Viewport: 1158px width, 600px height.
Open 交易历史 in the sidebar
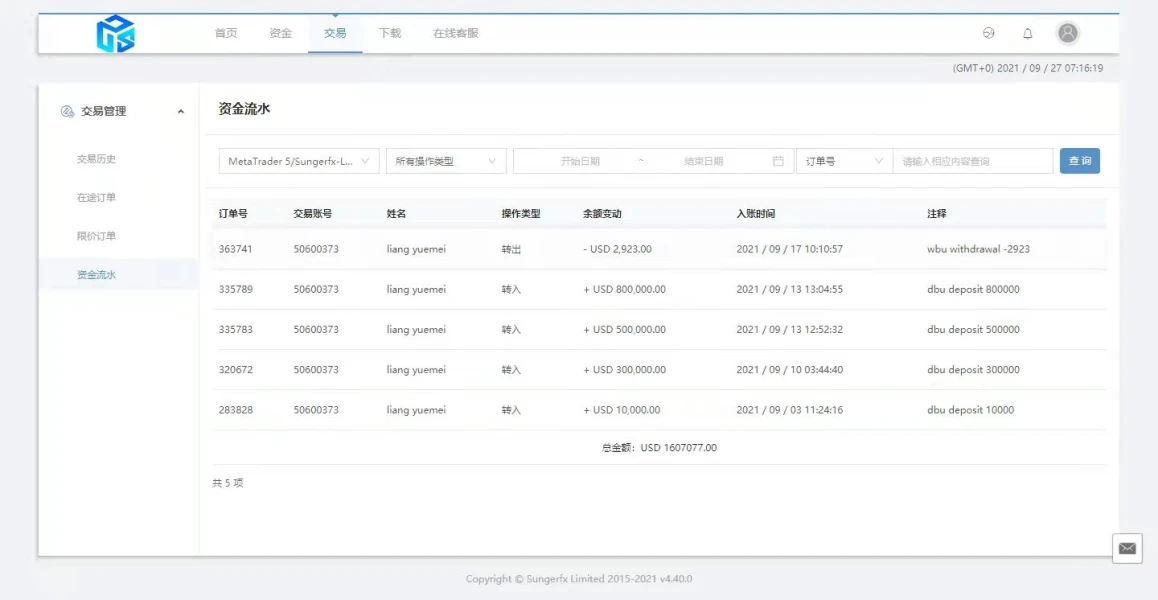tap(97, 159)
